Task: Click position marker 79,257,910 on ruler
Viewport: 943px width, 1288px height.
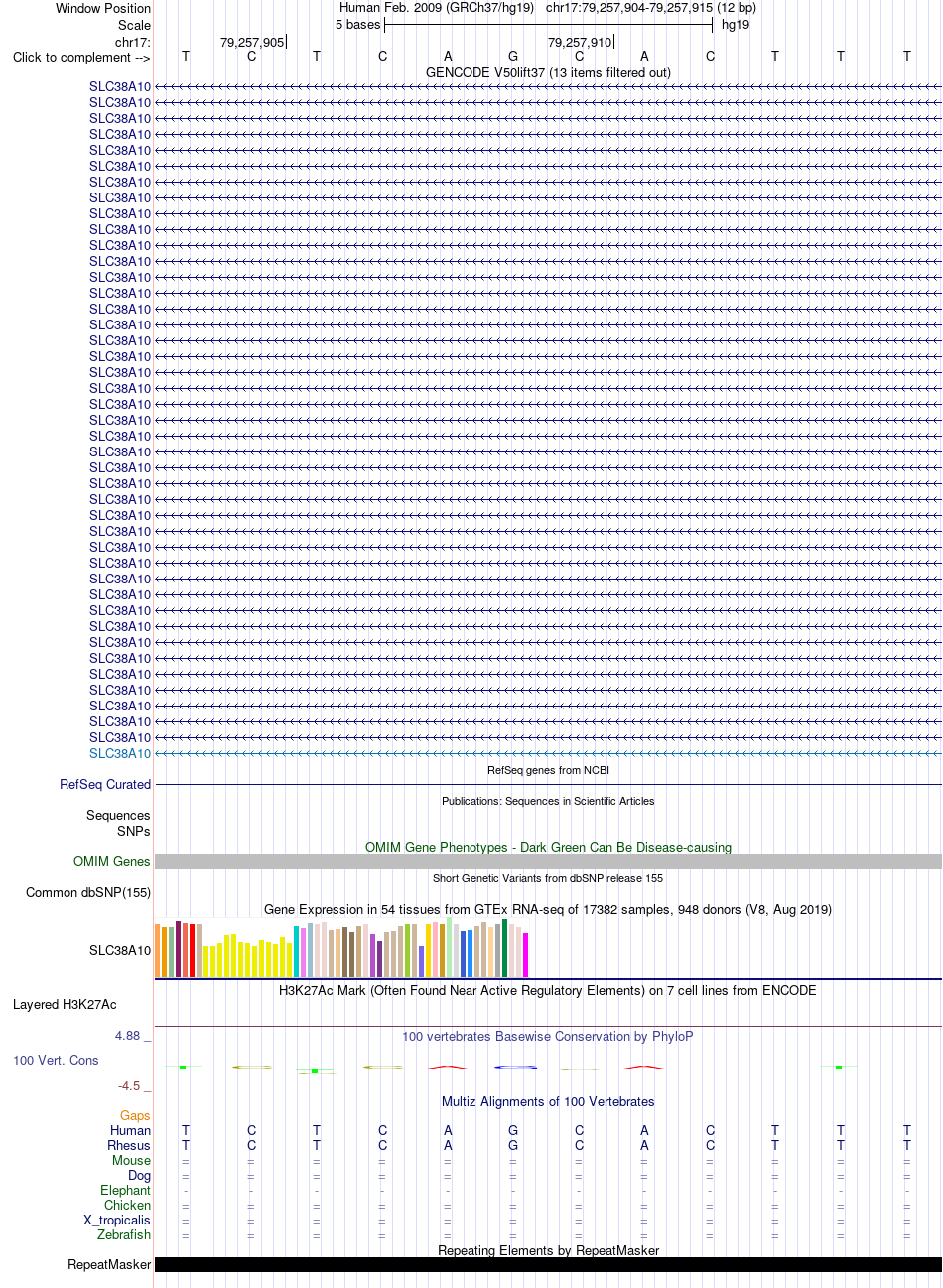Action: 580,42
